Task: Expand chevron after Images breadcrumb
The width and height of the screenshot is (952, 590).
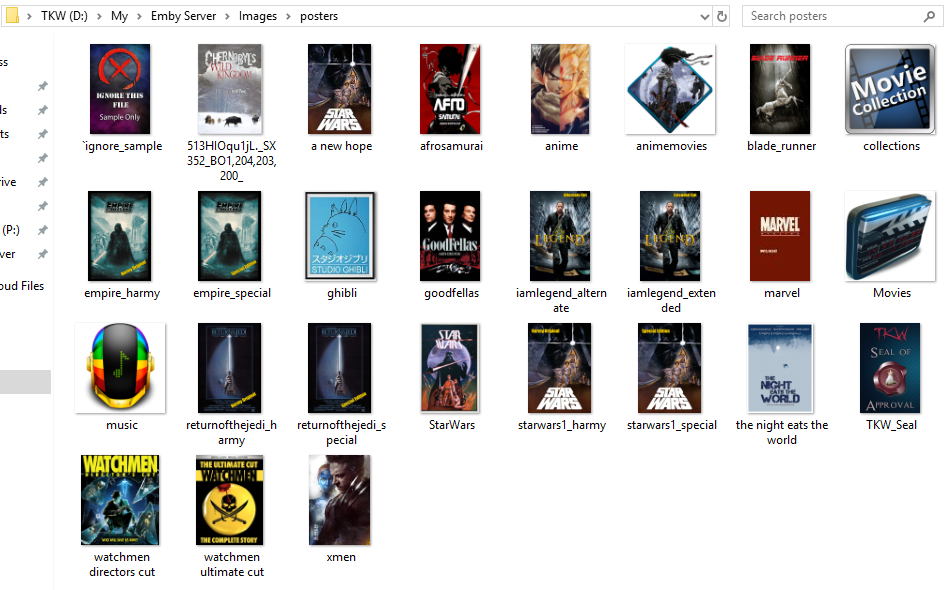Action: point(288,16)
